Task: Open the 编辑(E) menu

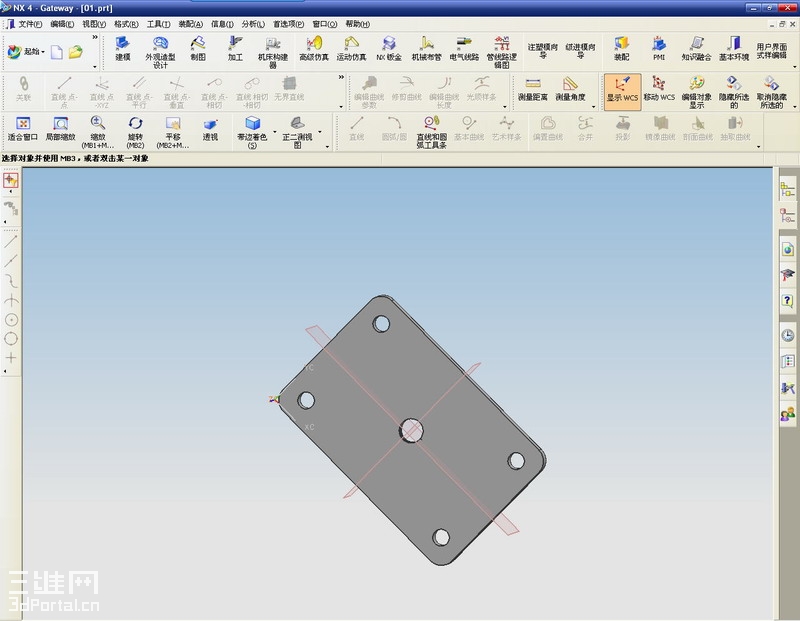Action: (62, 24)
